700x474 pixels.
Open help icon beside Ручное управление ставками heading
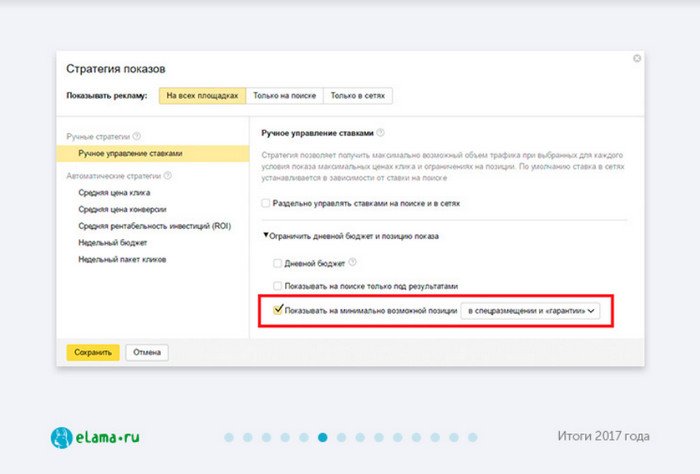(x=380, y=133)
